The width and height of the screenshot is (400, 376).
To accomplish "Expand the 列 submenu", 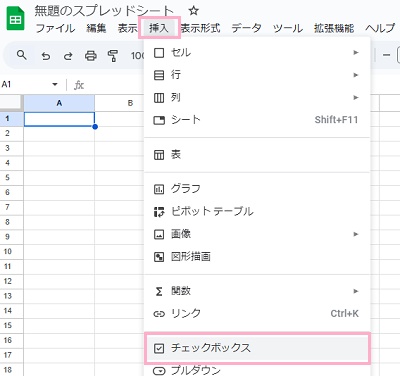I will [257, 97].
